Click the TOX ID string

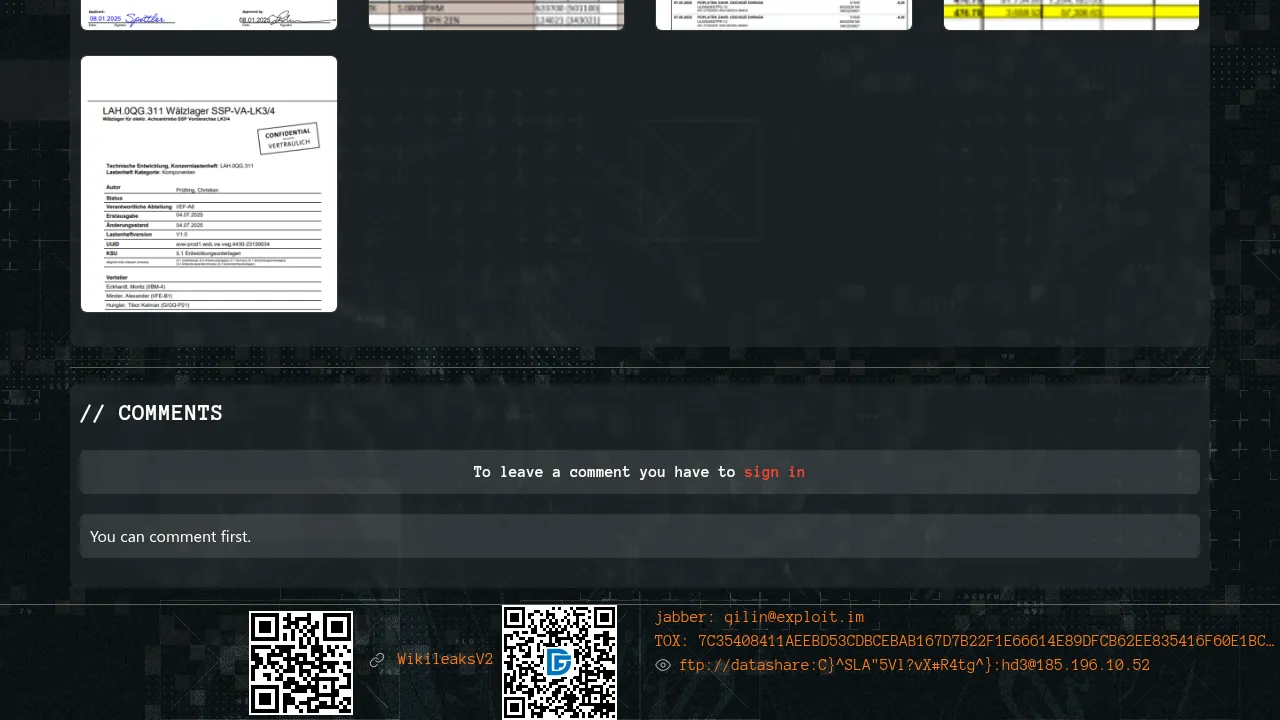click(x=985, y=641)
